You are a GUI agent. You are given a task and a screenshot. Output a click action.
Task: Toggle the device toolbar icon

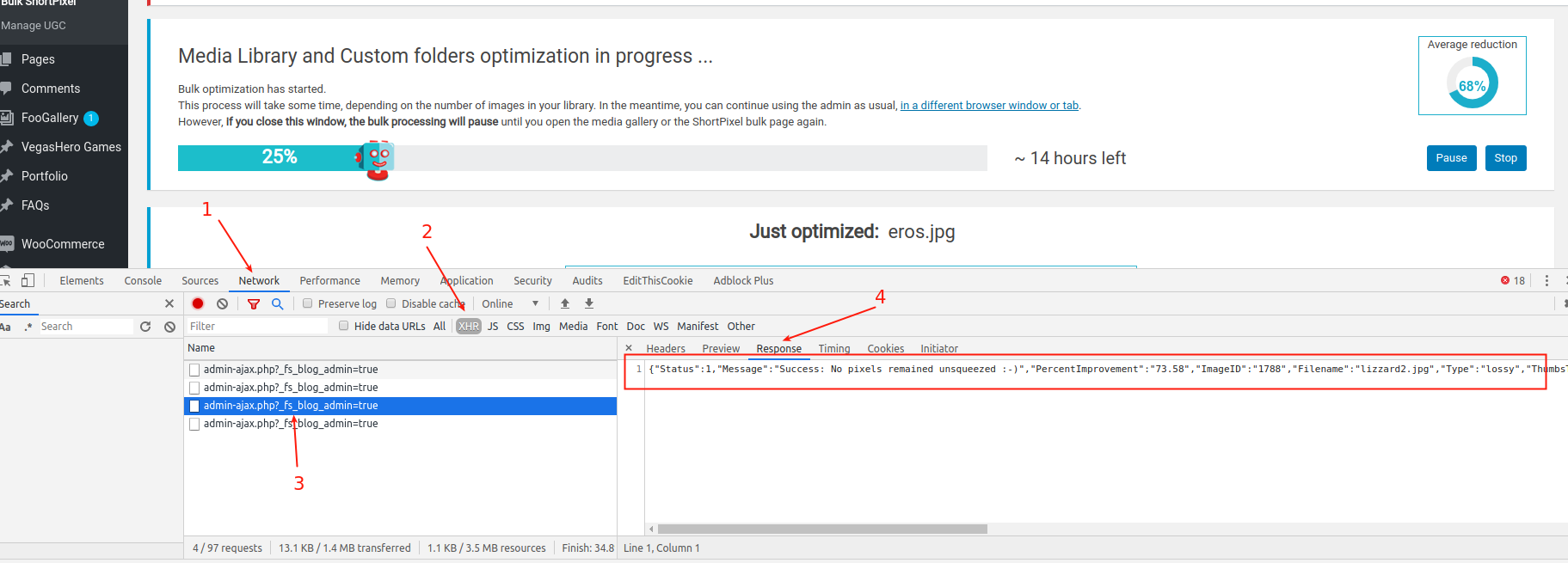(28, 280)
